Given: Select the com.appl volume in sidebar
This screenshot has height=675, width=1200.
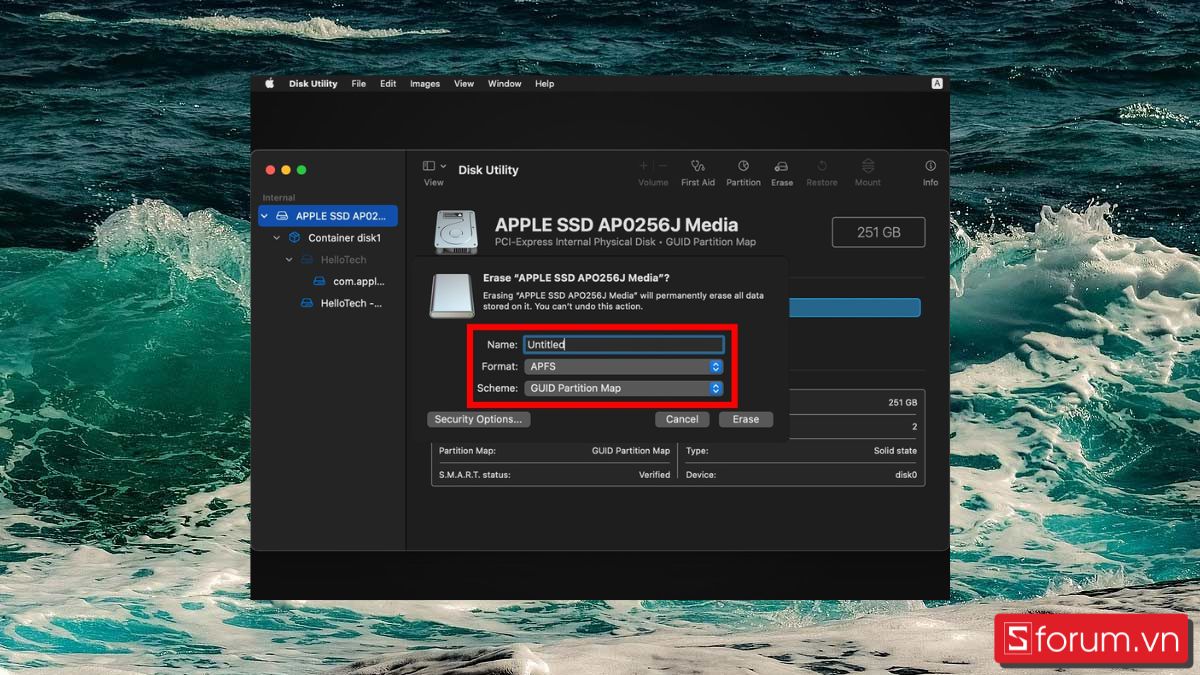Looking at the screenshot, I should [x=358, y=281].
